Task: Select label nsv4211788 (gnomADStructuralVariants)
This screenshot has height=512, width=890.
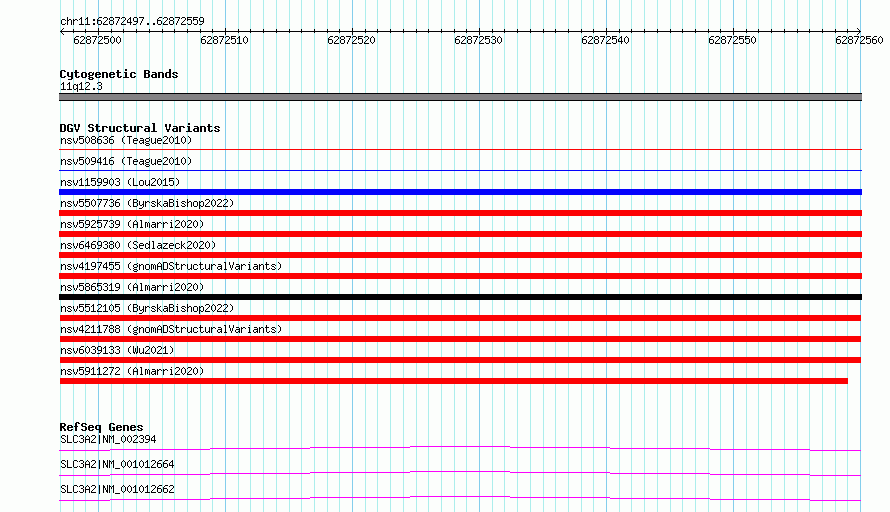Action: pyautogui.click(x=171, y=329)
